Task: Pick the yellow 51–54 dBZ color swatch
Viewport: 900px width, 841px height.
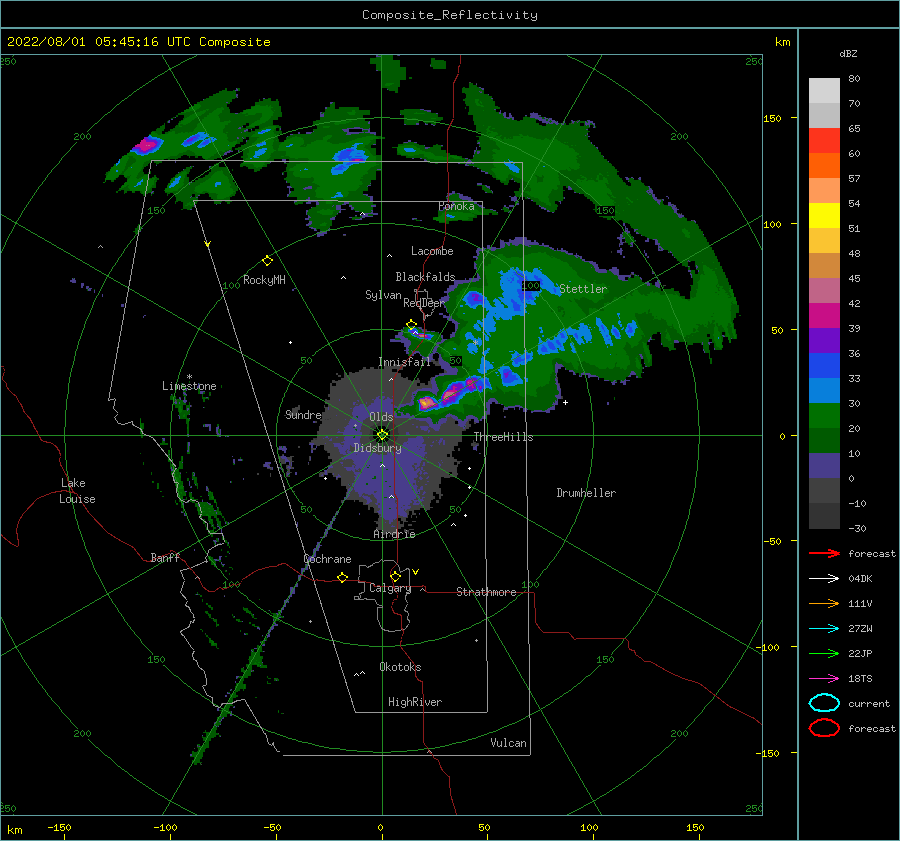Action: point(824,216)
